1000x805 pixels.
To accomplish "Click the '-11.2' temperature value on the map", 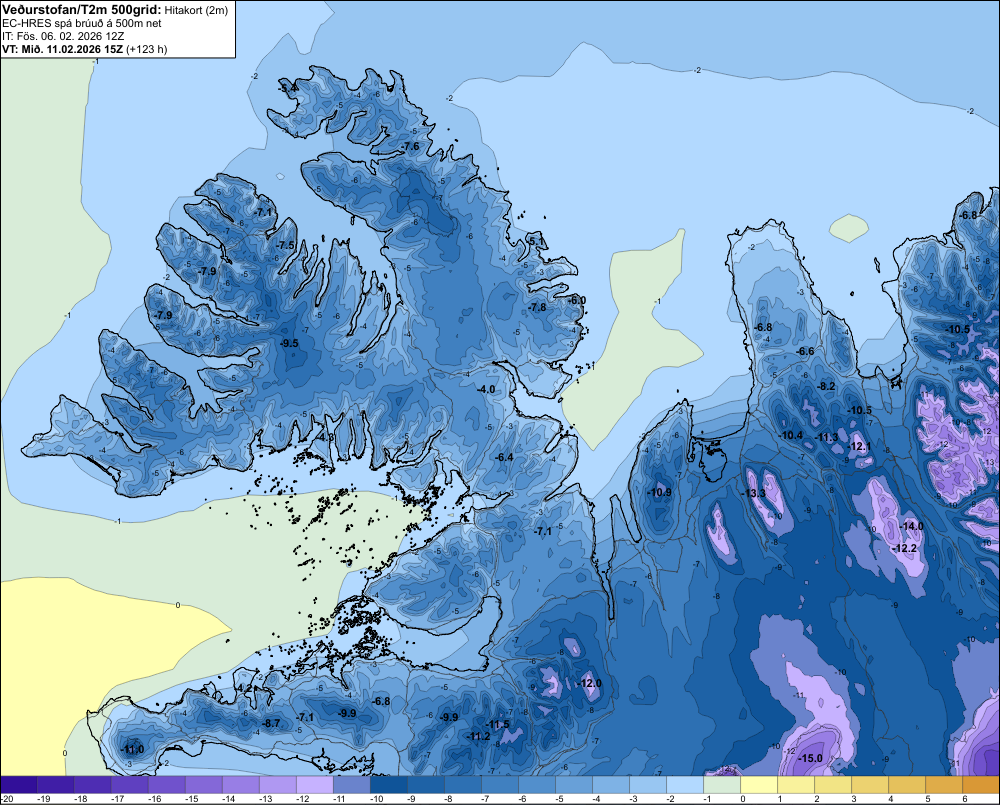I will coord(479,736).
